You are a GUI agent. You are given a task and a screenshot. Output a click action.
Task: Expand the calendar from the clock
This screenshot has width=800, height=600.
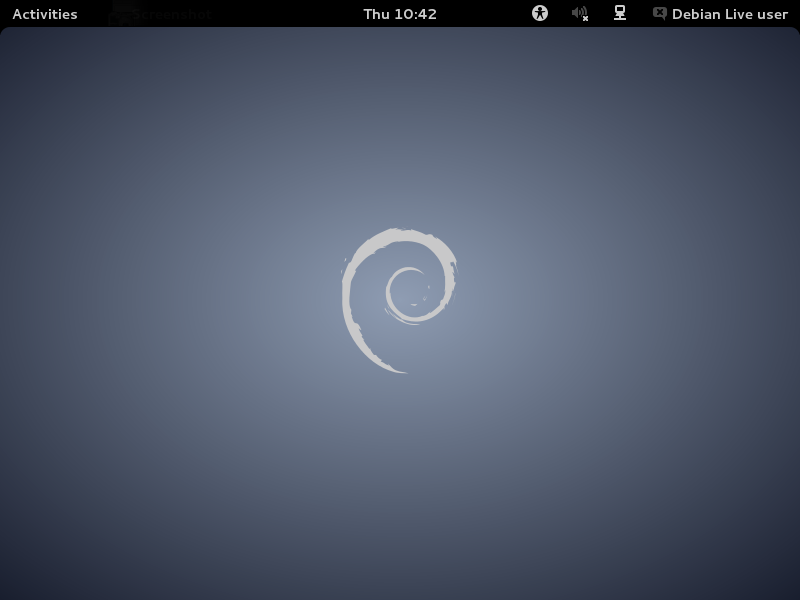400,14
